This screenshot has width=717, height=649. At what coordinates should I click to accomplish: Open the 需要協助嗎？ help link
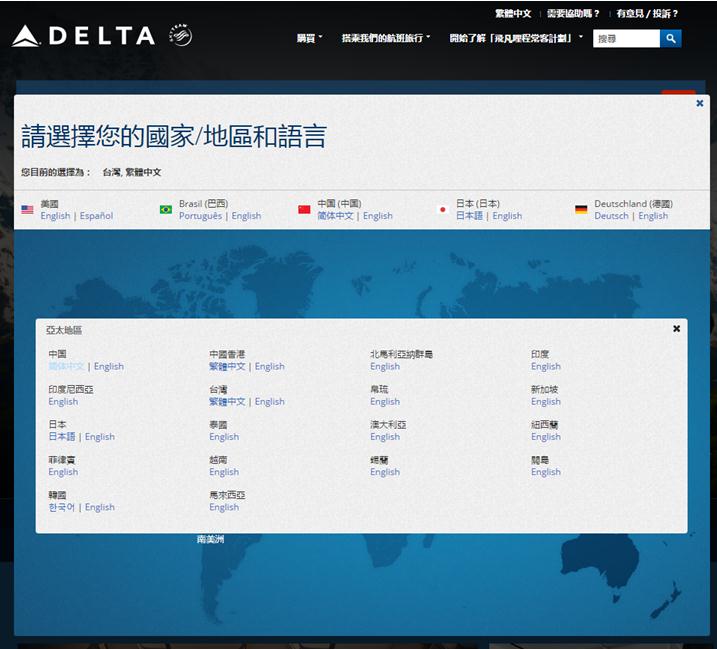pos(574,14)
